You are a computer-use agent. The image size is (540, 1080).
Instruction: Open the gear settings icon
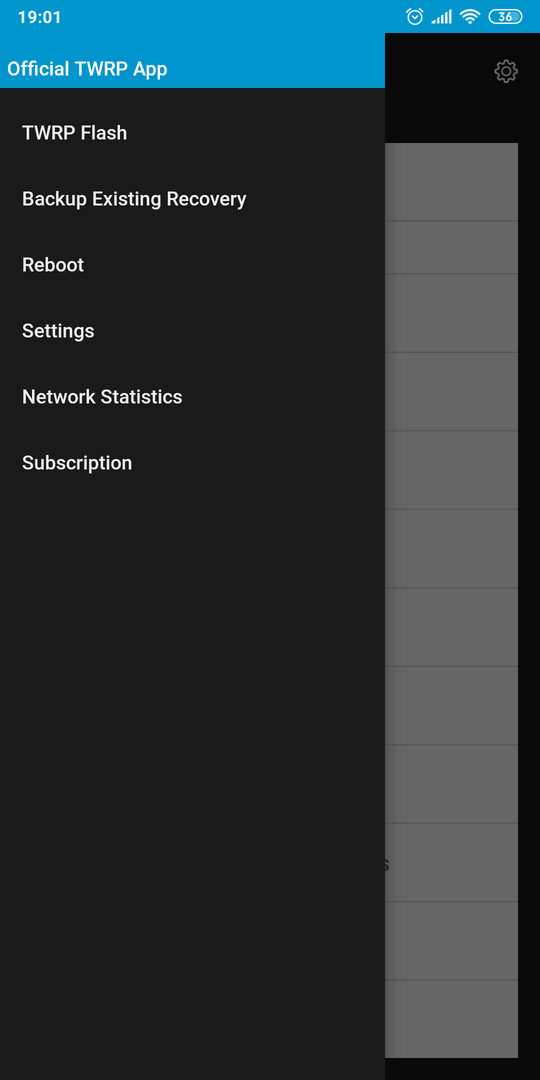click(506, 71)
